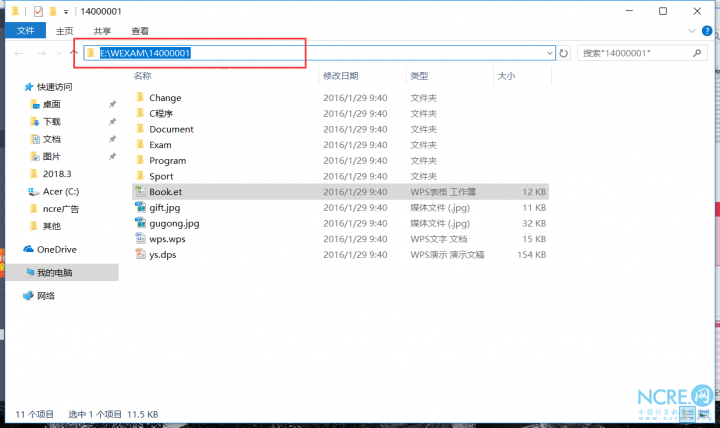This screenshot has width=720, height=428.
Task: Click the ys.dps type WPS演示 演示文稿
Action: (447, 255)
